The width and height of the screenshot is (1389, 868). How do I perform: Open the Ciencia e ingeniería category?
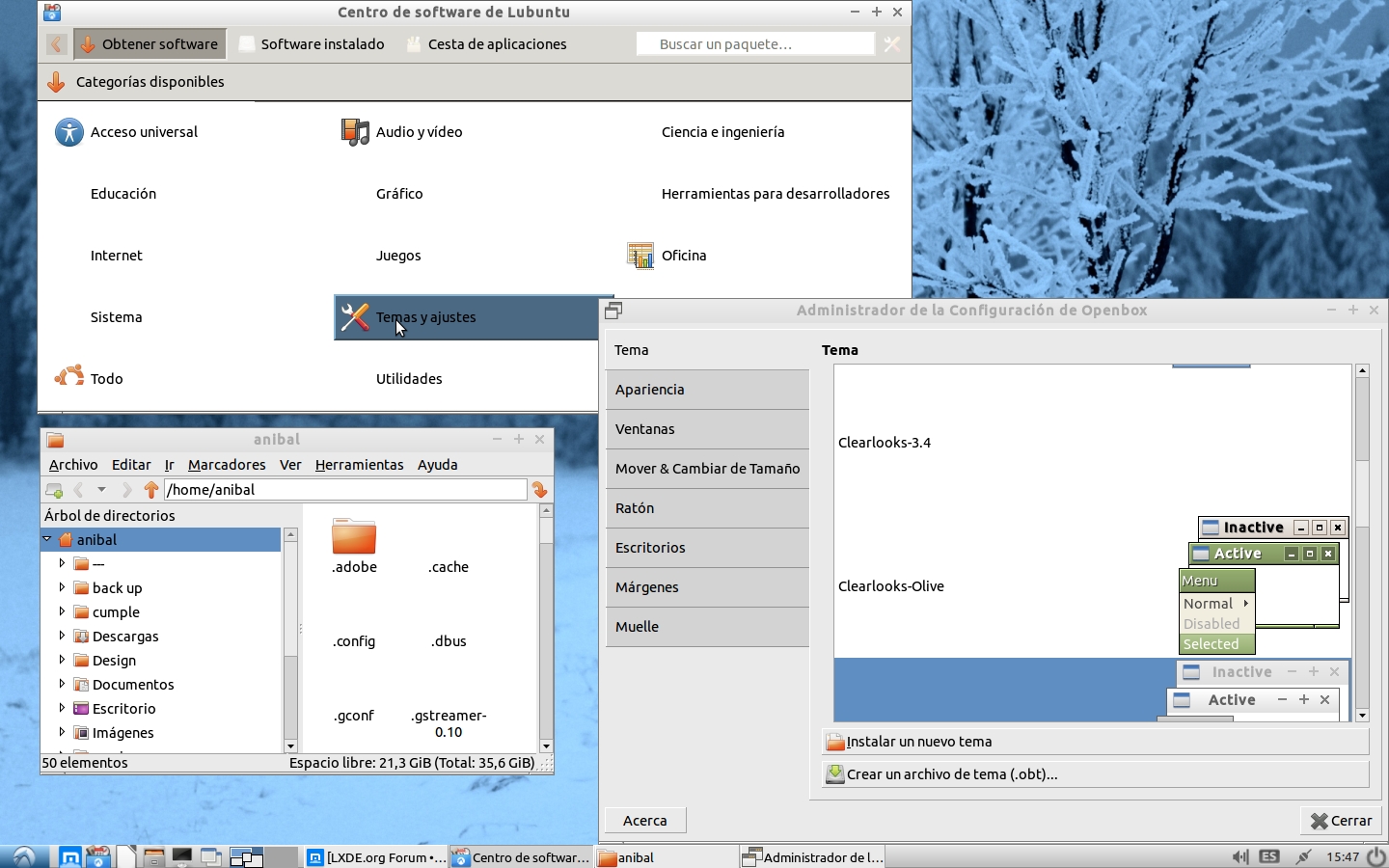coord(723,132)
